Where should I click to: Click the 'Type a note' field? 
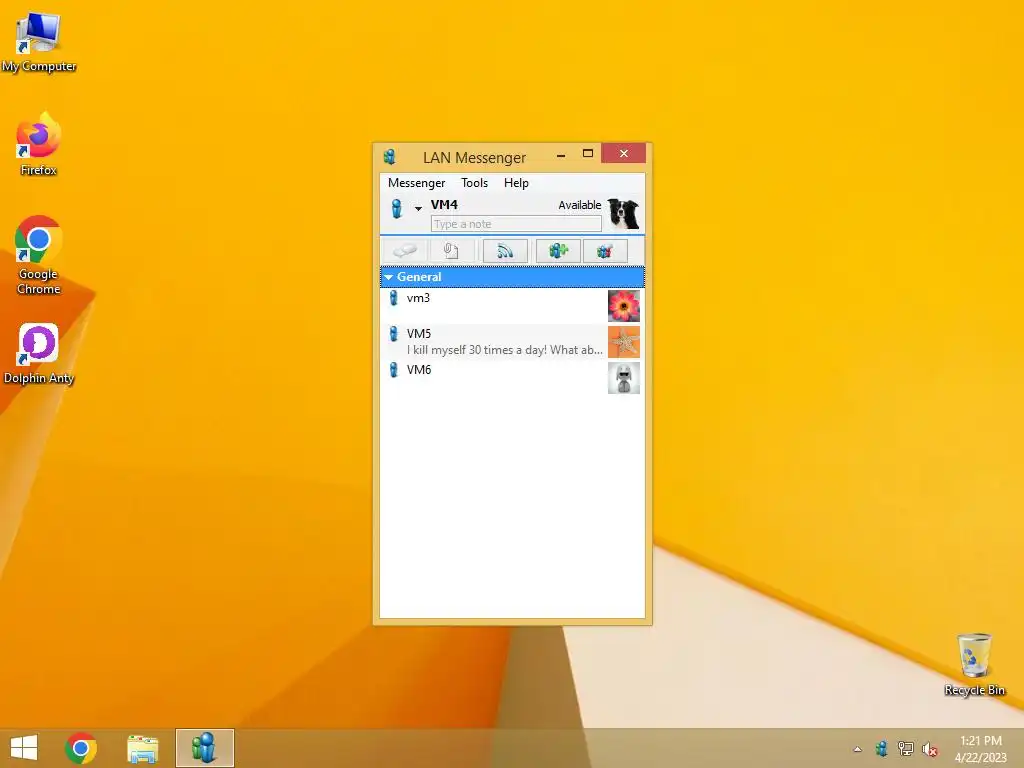(516, 224)
